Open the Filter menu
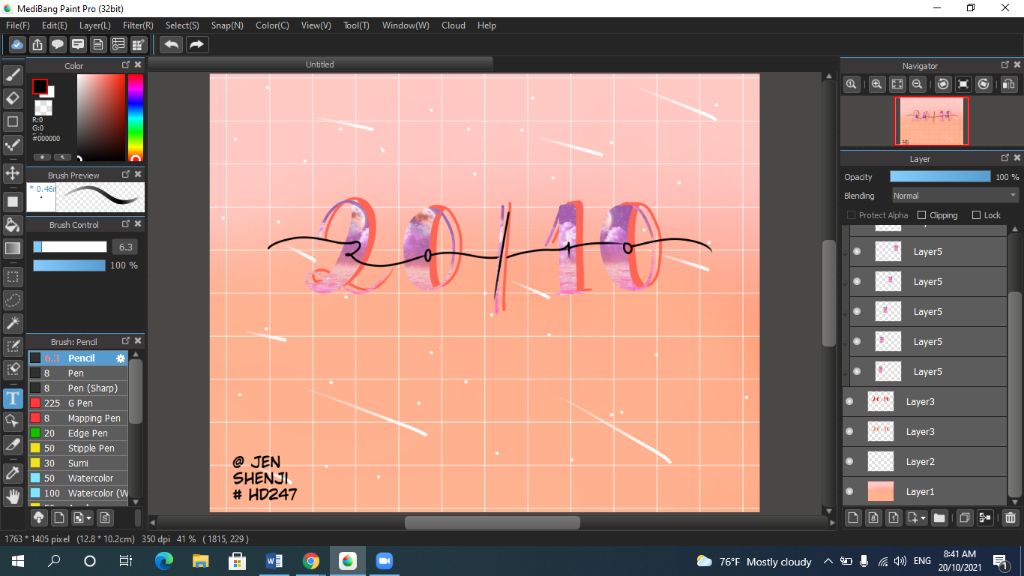The width and height of the screenshot is (1024, 576). click(138, 25)
